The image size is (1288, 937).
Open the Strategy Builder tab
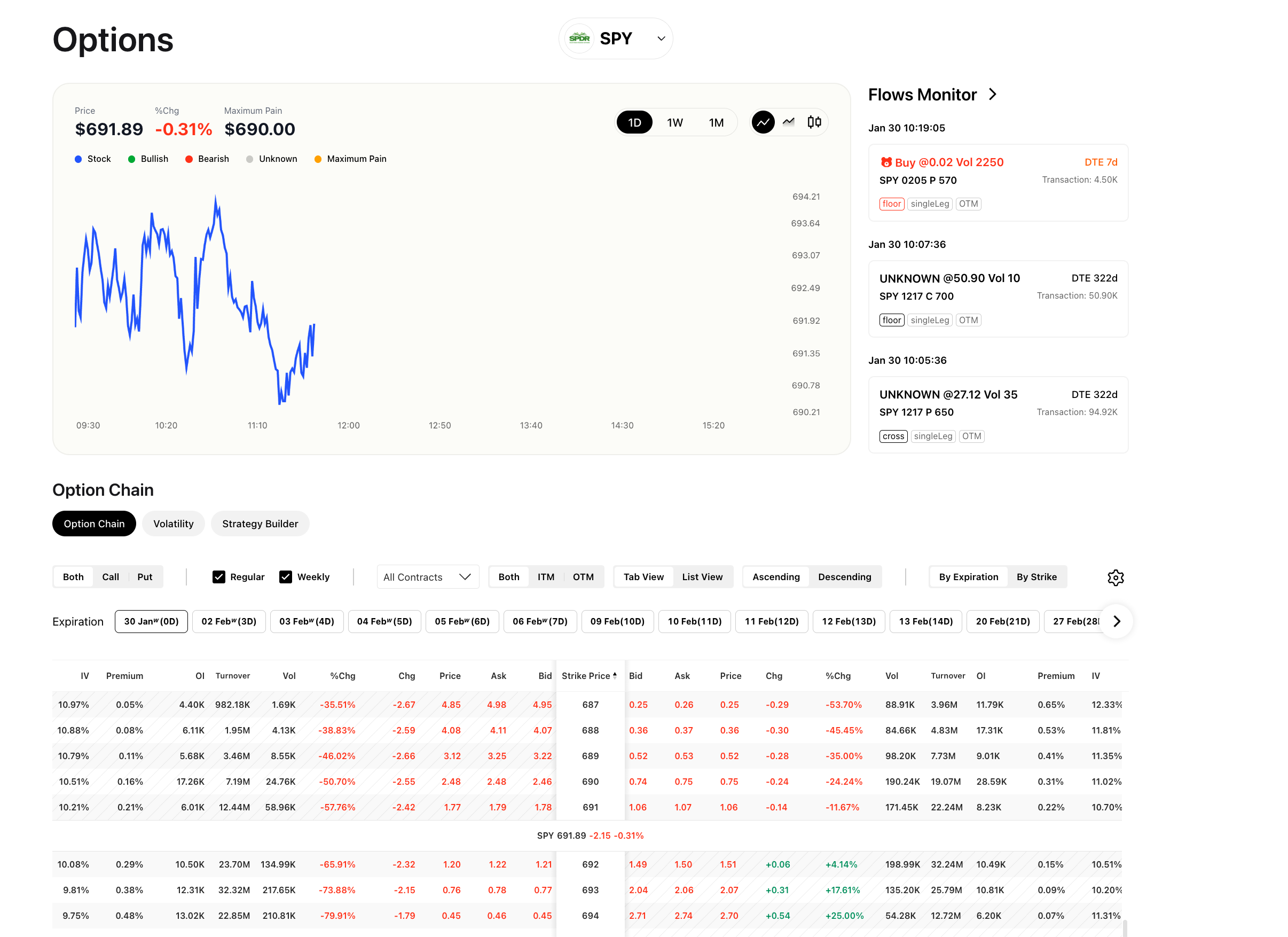point(260,524)
